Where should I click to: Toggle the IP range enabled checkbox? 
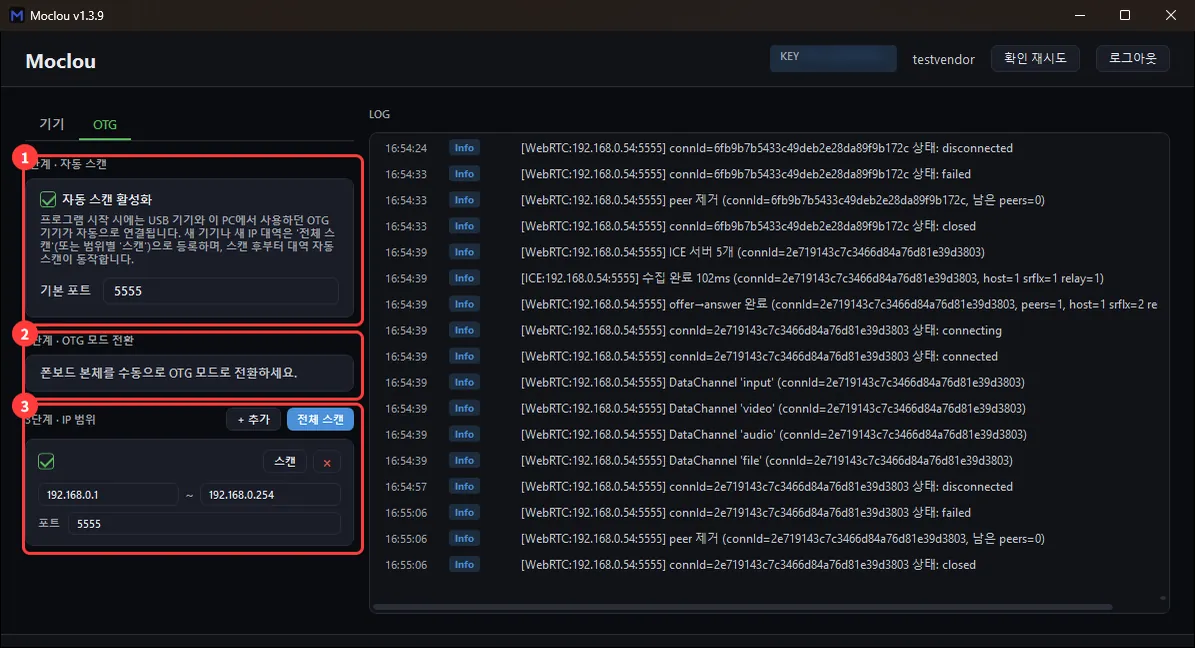click(46, 461)
